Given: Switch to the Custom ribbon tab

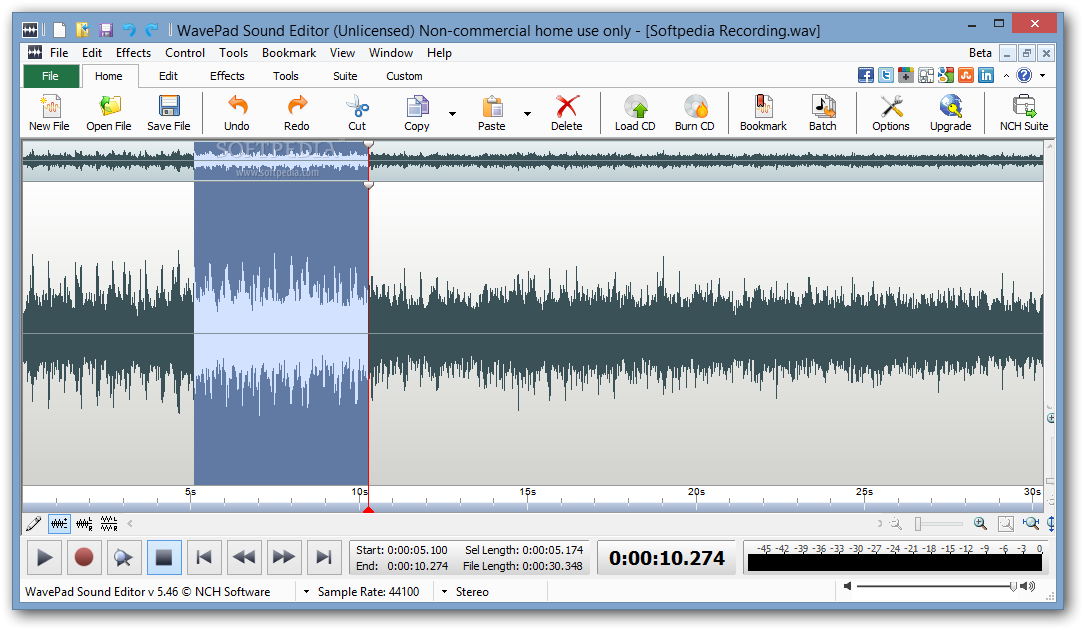Looking at the screenshot, I should 404,76.
